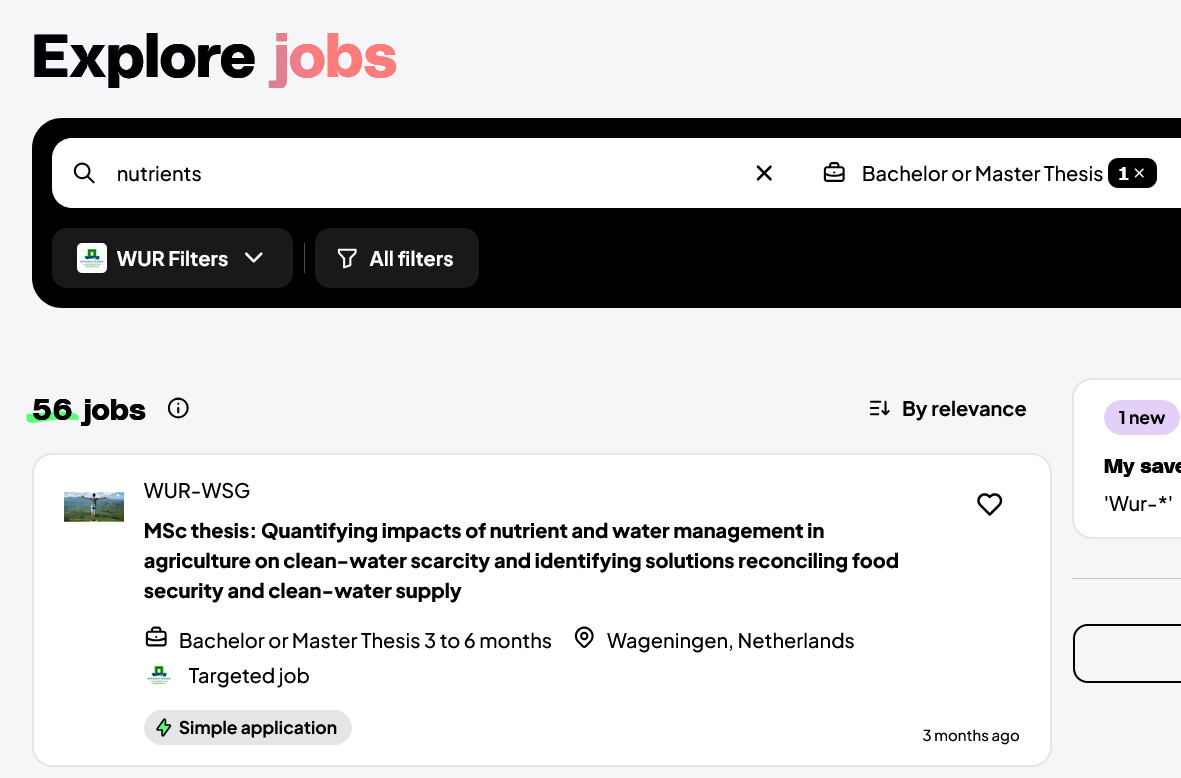Click the magnifier search icon
This screenshot has width=1181, height=778.
tap(85, 173)
